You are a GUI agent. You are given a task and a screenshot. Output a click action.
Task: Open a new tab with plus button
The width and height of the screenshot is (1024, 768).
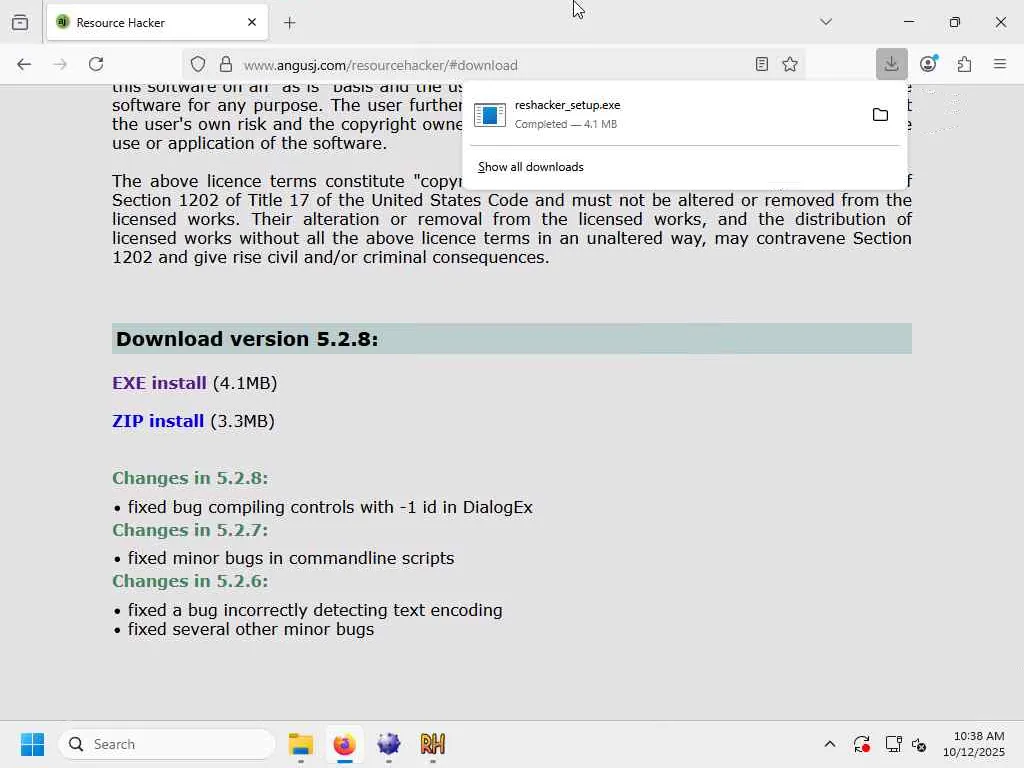coord(290,23)
